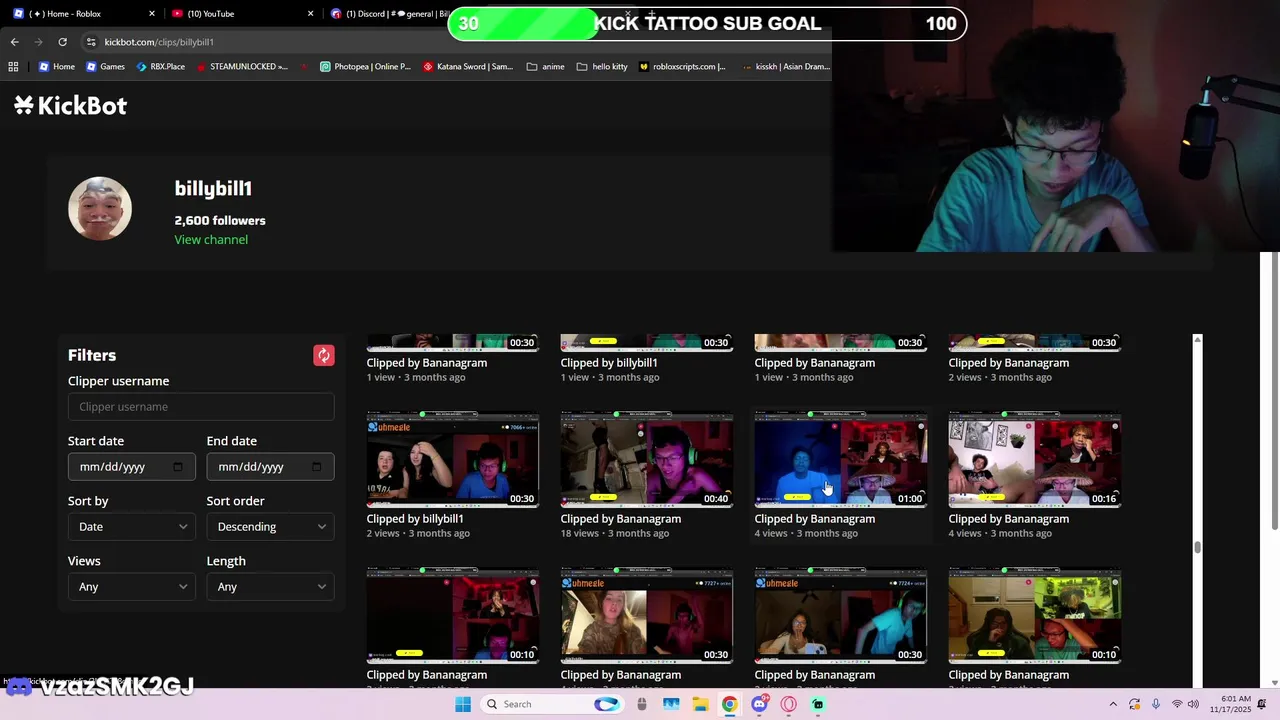Click the clips list scrollbar thumb

click(x=1197, y=547)
